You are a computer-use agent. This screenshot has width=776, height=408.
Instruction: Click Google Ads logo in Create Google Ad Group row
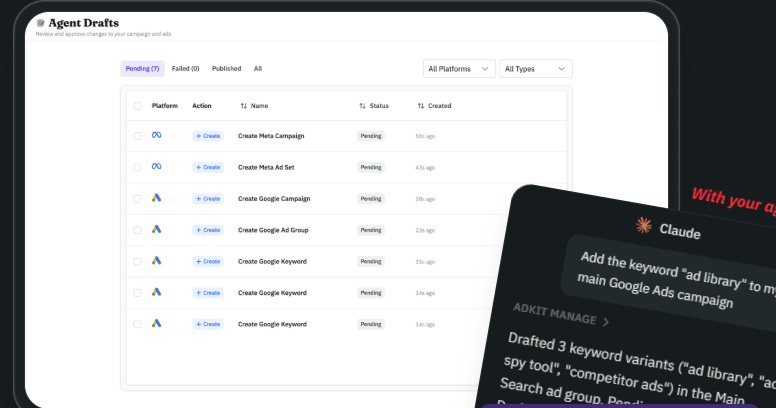click(156, 229)
